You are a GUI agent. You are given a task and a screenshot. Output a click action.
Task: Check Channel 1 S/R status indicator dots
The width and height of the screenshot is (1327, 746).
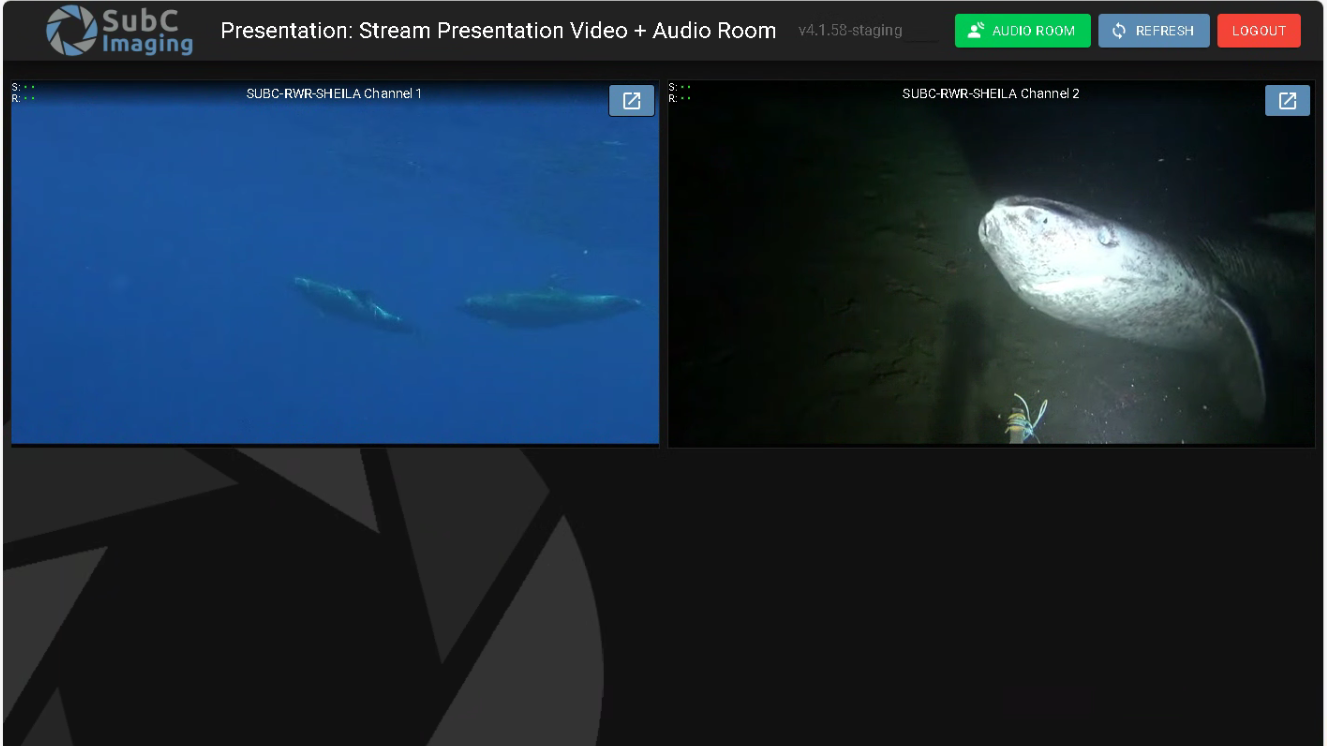tap(23, 93)
